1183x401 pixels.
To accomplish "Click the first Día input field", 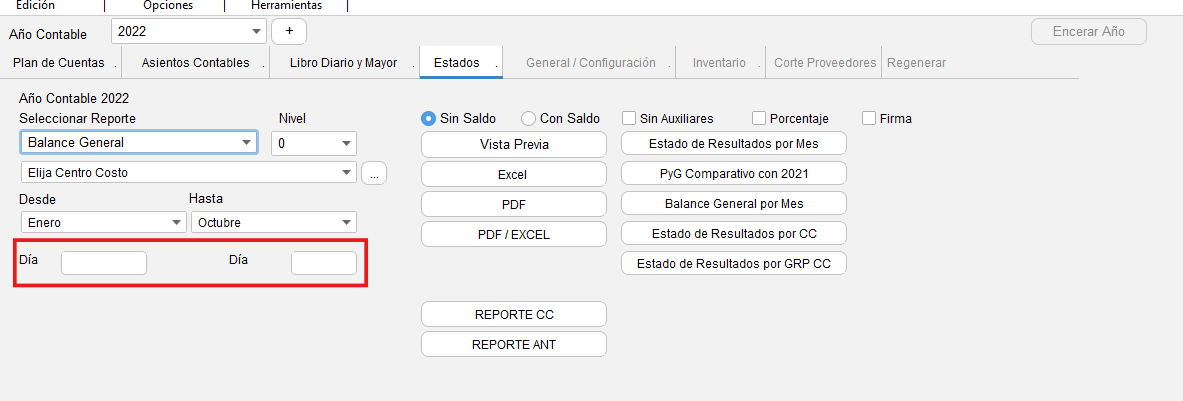I will click(104, 263).
